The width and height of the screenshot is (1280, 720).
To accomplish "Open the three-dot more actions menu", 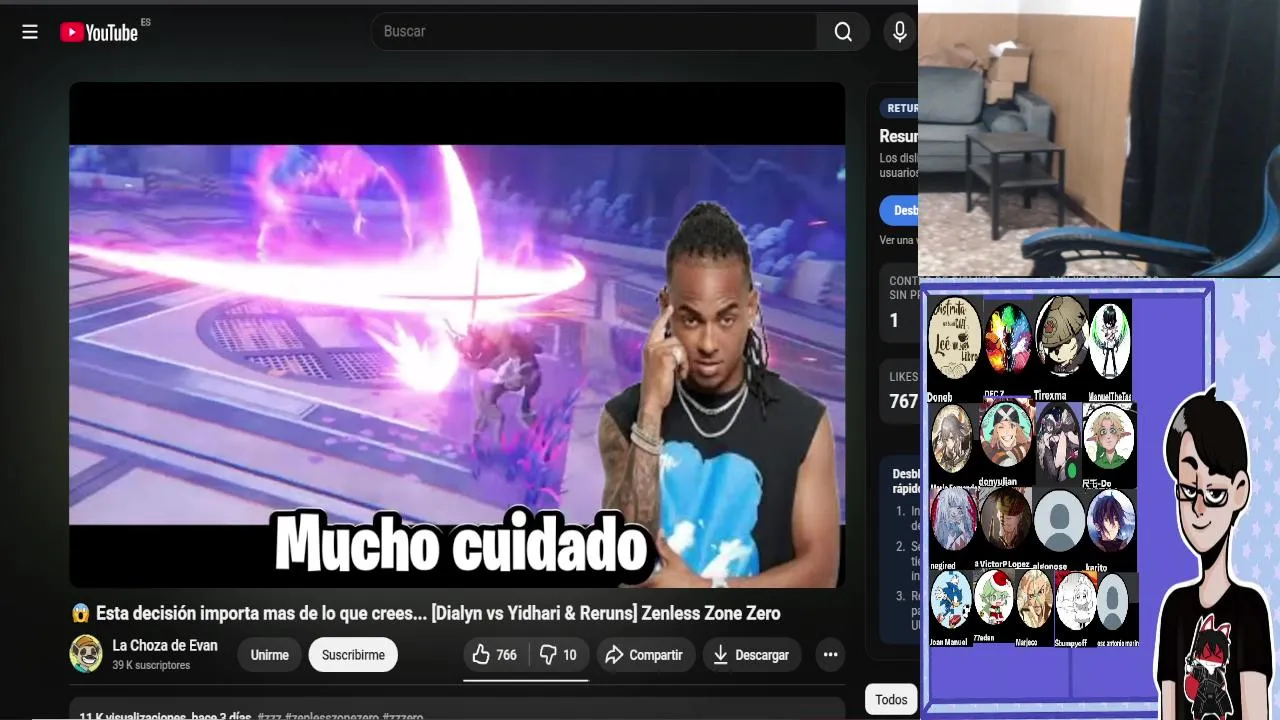I will point(830,655).
